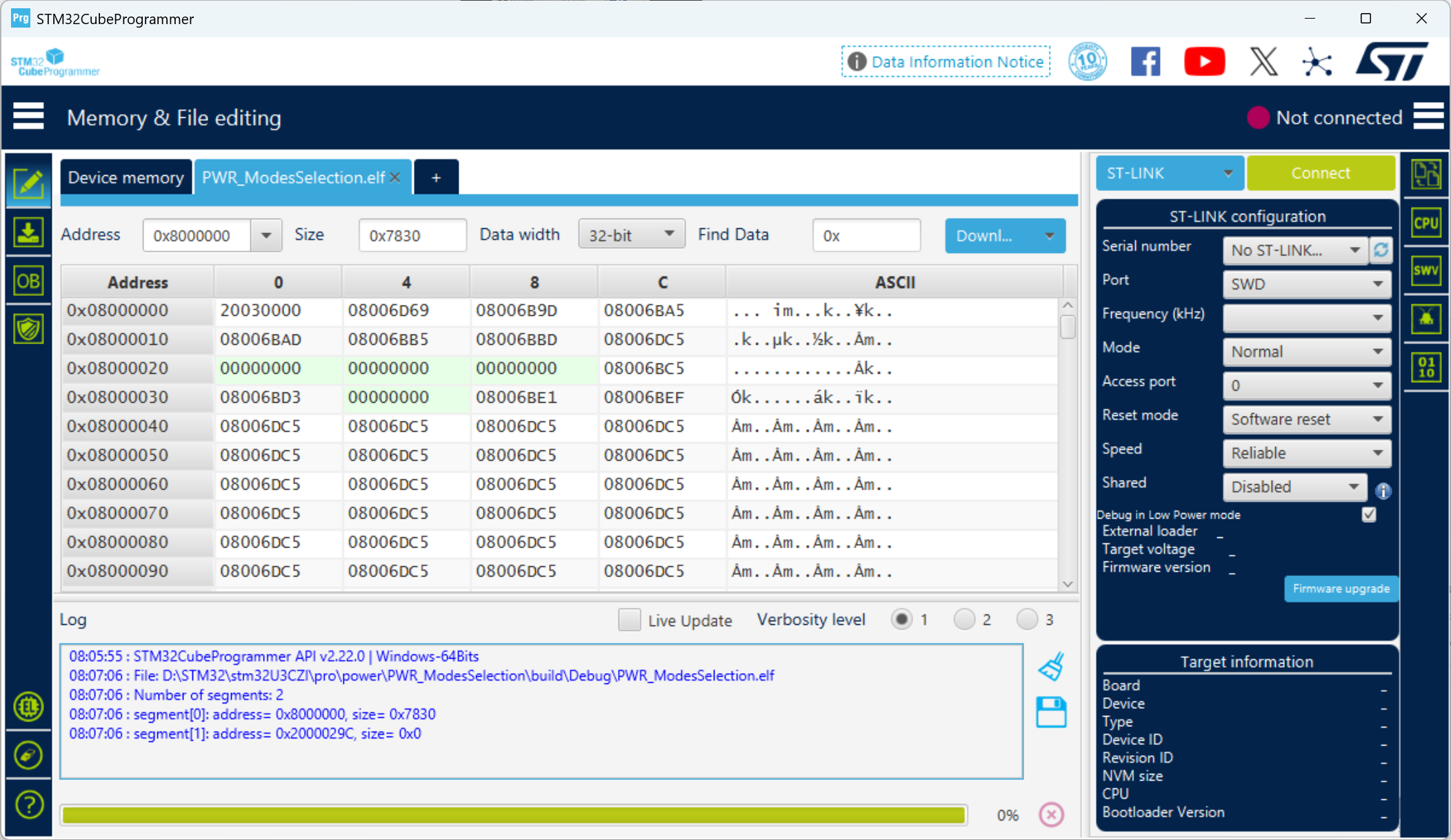Open the Port SWD dropdown
The height and width of the screenshot is (840, 1451).
[1306, 283]
